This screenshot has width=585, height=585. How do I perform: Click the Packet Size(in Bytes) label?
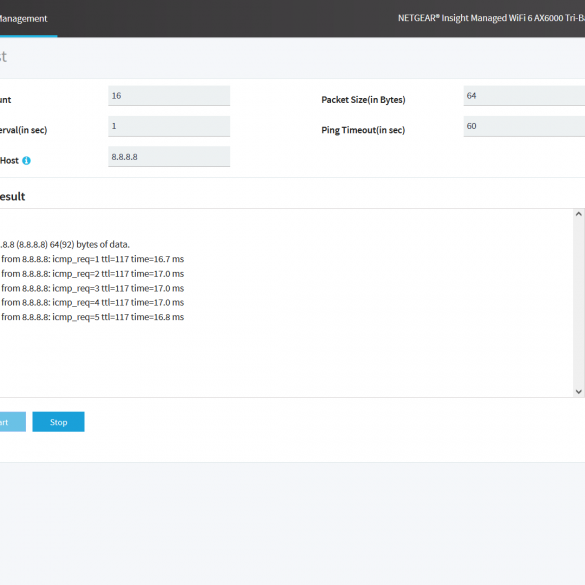[x=363, y=100]
